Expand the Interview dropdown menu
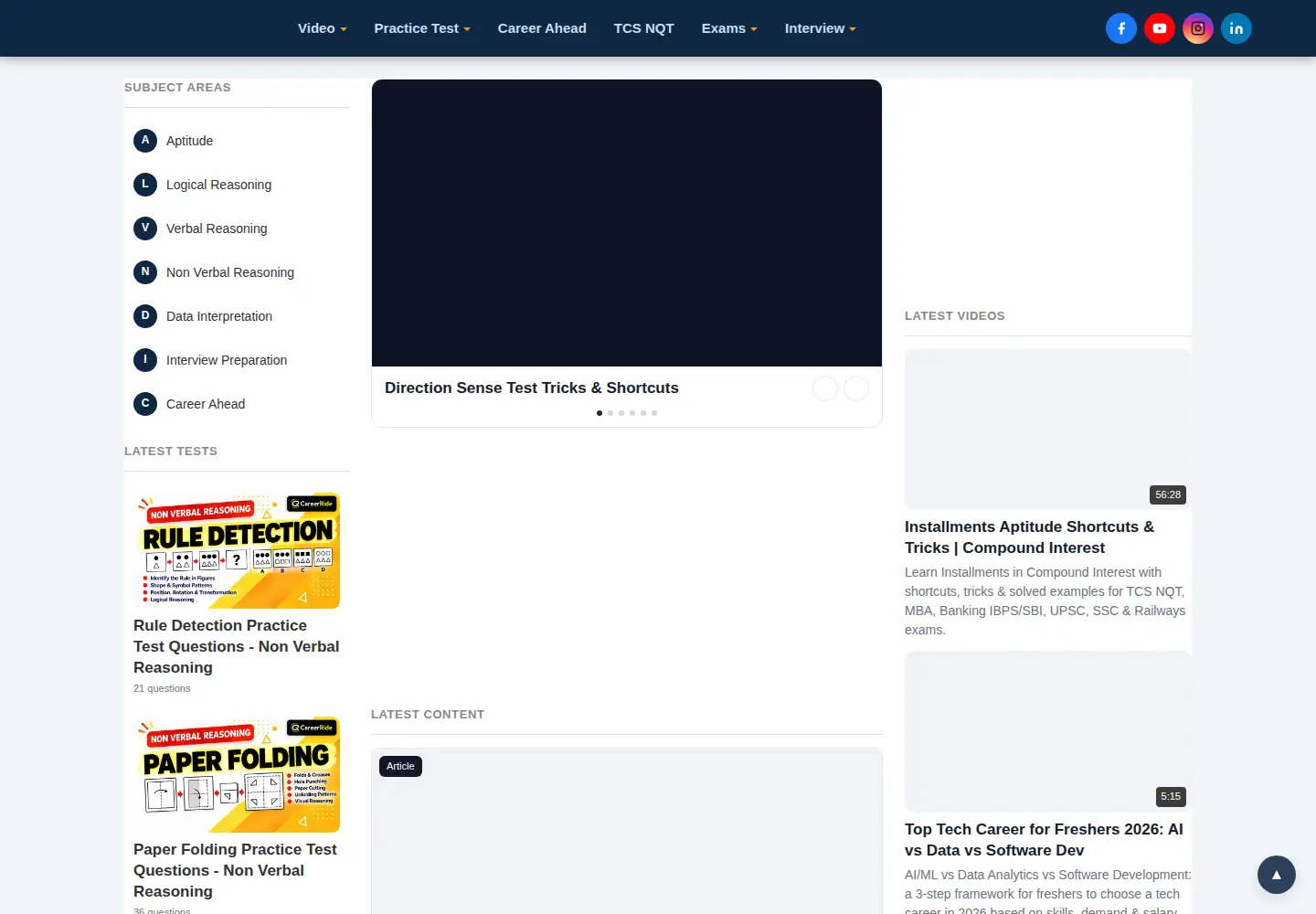 820,28
